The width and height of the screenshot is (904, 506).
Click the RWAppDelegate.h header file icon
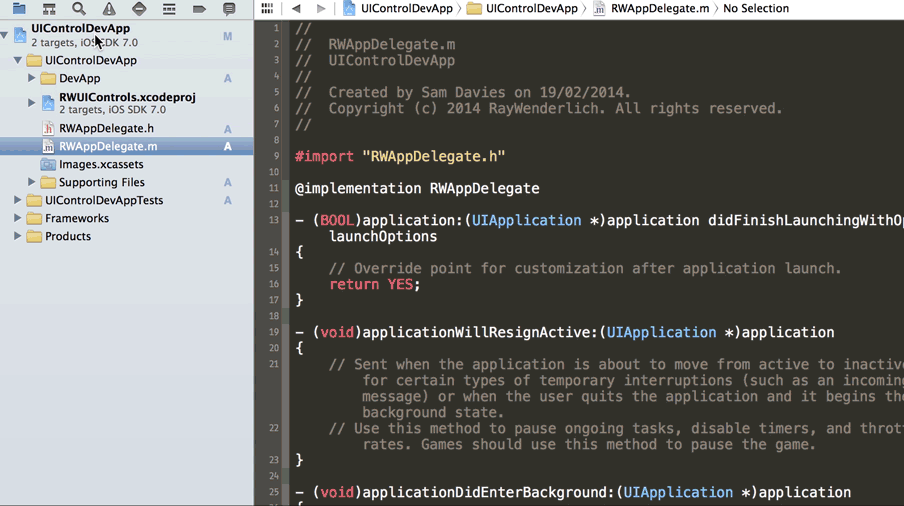click(x=48, y=129)
